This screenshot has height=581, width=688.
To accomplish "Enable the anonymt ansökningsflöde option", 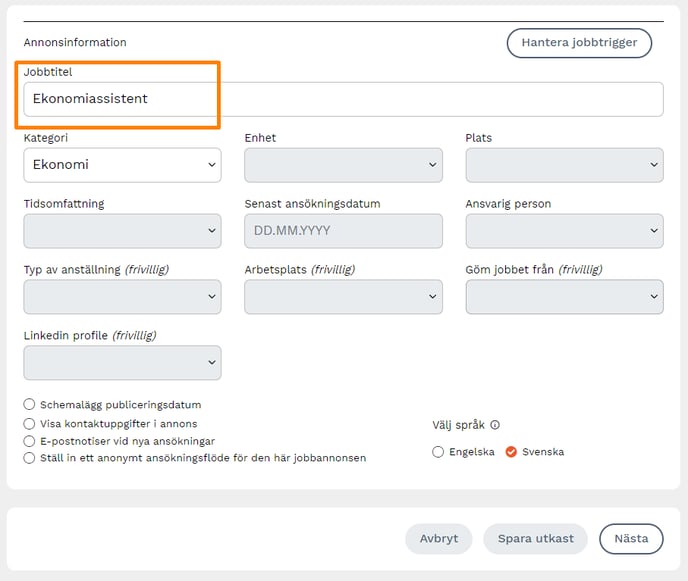I will (30, 458).
